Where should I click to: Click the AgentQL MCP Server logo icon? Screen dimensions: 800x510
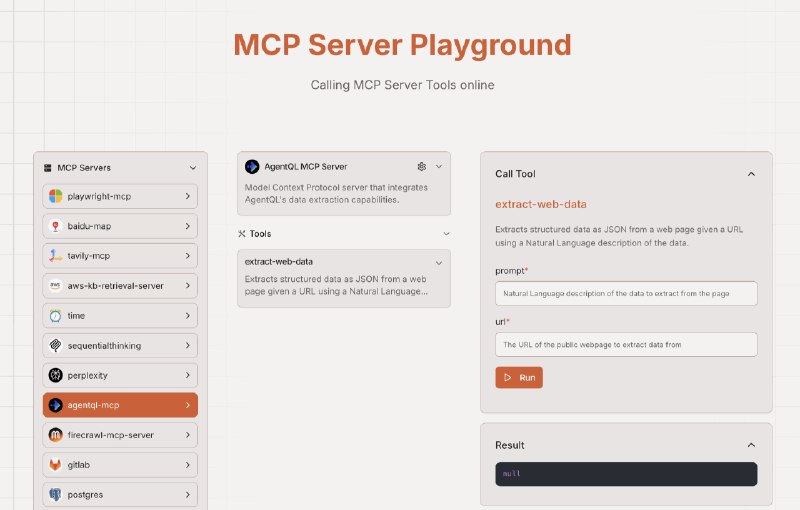pyautogui.click(x=252, y=167)
